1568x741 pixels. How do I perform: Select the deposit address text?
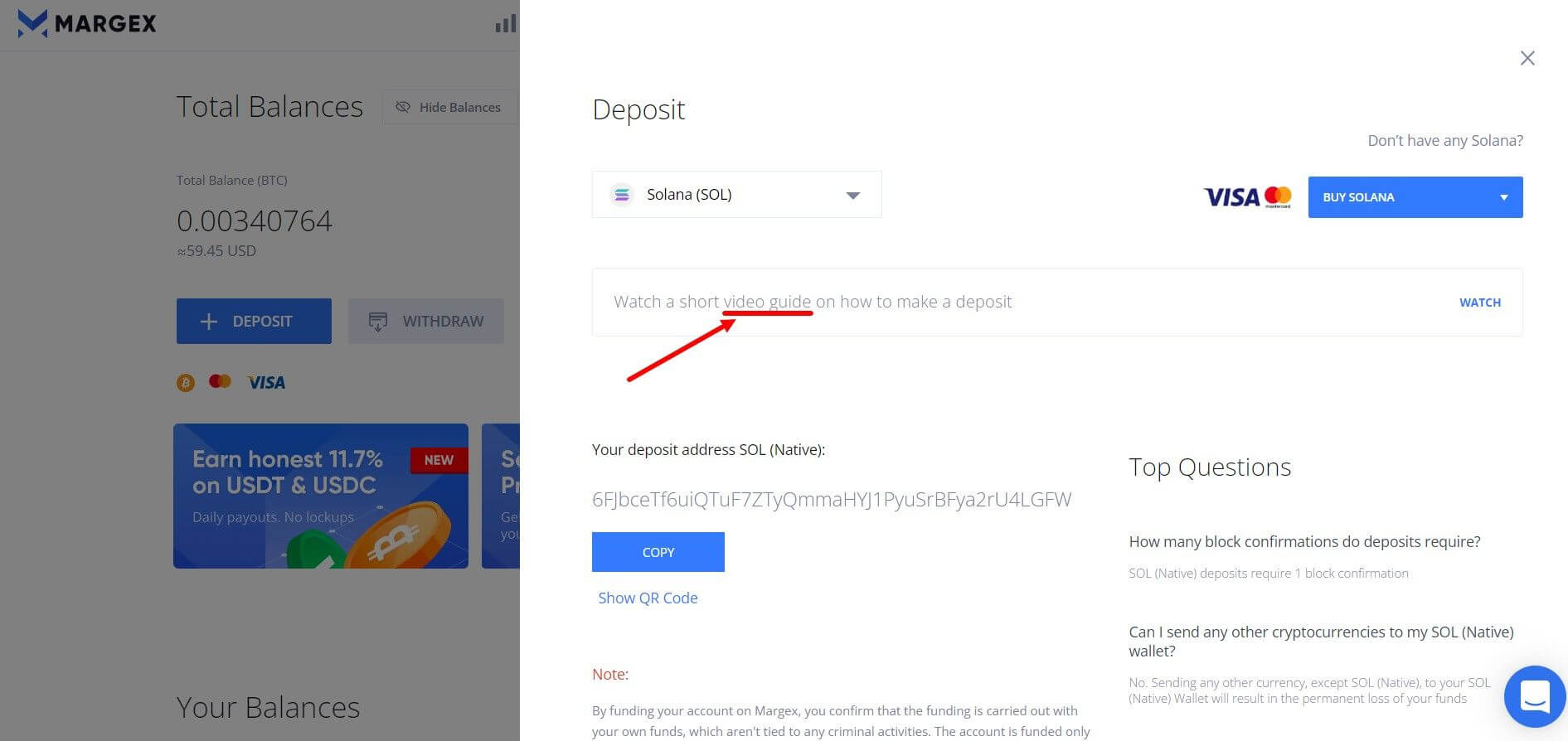click(x=832, y=499)
